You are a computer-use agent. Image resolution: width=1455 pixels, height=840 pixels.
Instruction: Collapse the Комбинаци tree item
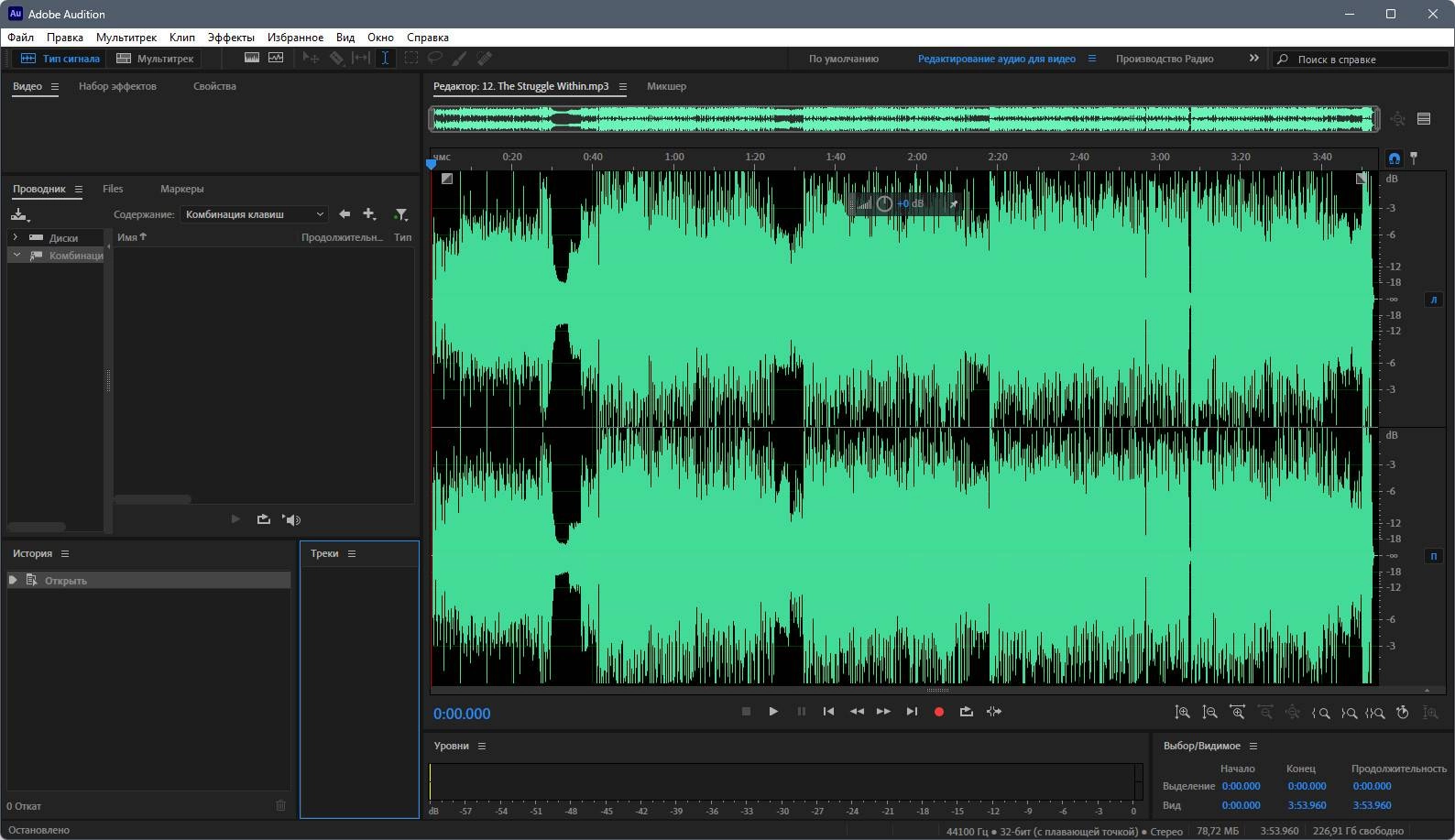click(x=16, y=256)
